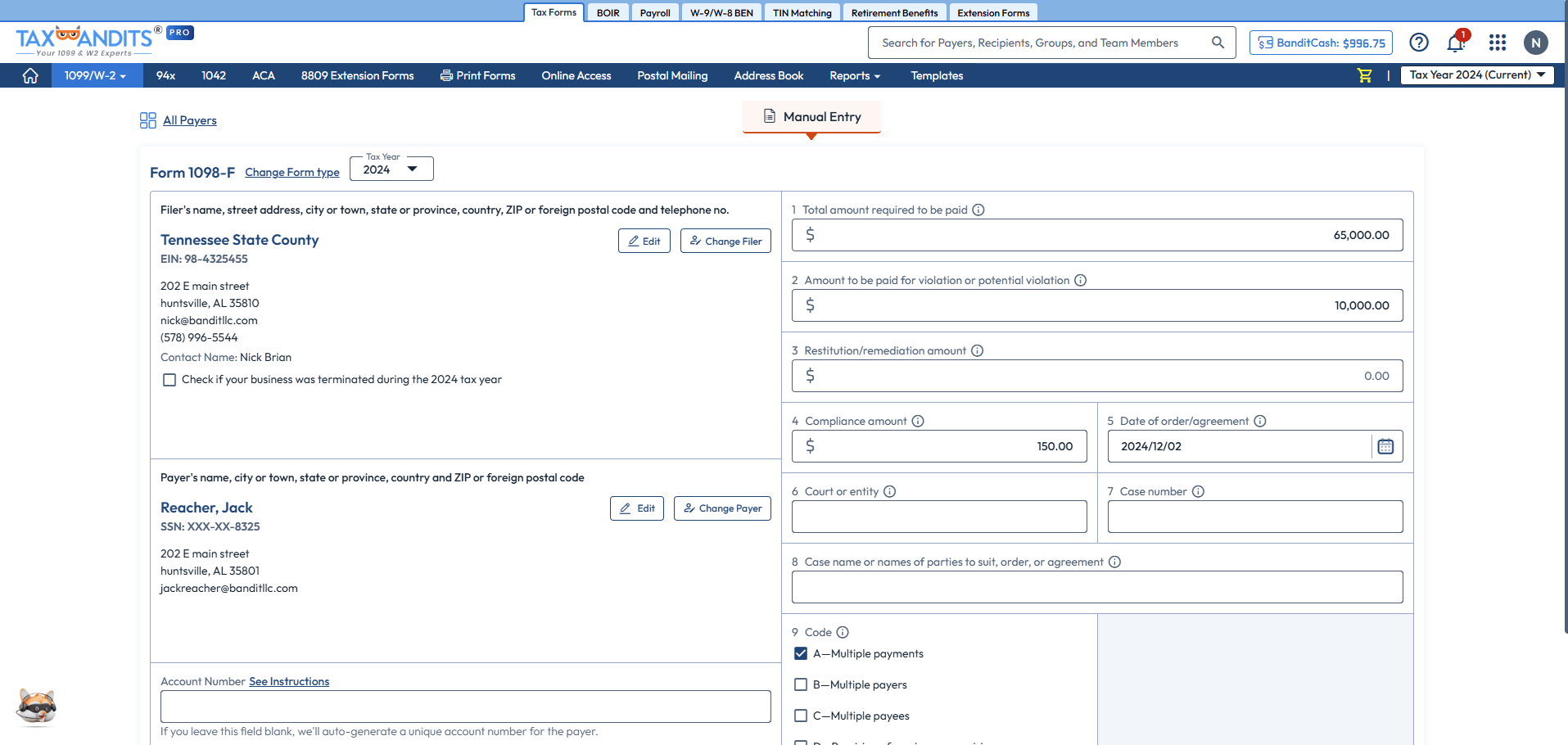Open calendar picker for date of order

(1385, 446)
